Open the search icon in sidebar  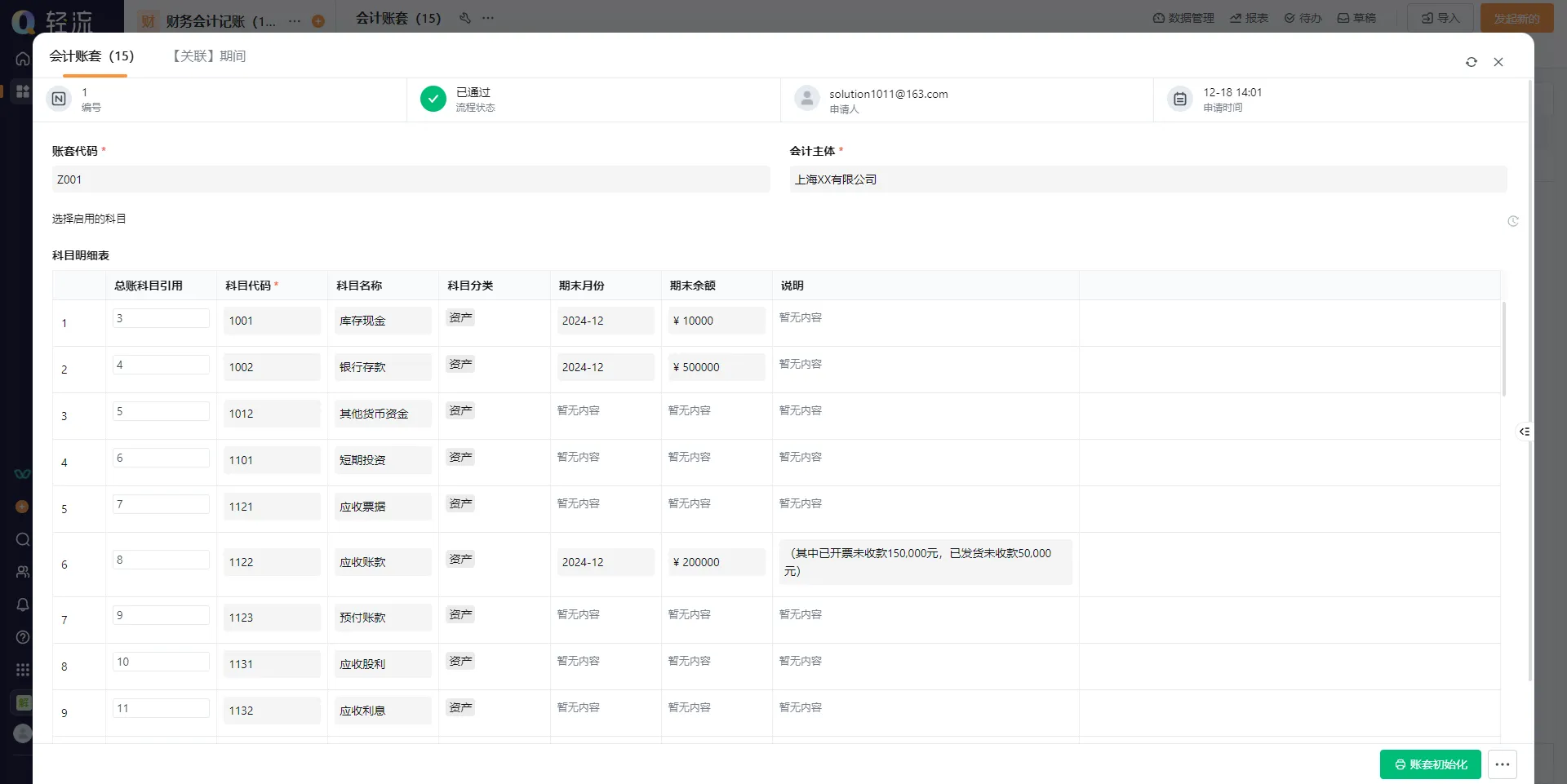[22, 539]
